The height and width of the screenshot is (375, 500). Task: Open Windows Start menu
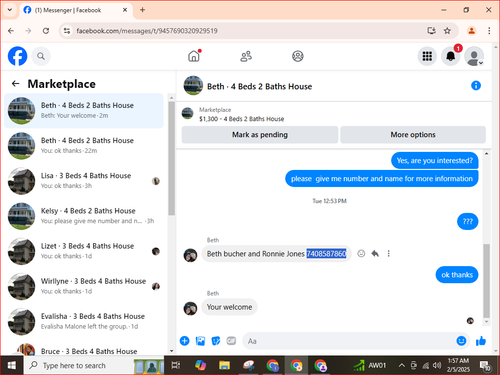[x=11, y=365]
